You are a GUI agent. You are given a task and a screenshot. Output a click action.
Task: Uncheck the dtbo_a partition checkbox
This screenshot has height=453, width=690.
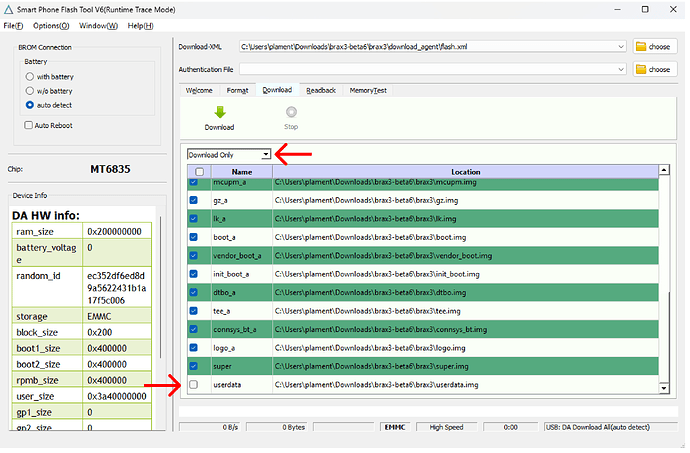coord(194,293)
